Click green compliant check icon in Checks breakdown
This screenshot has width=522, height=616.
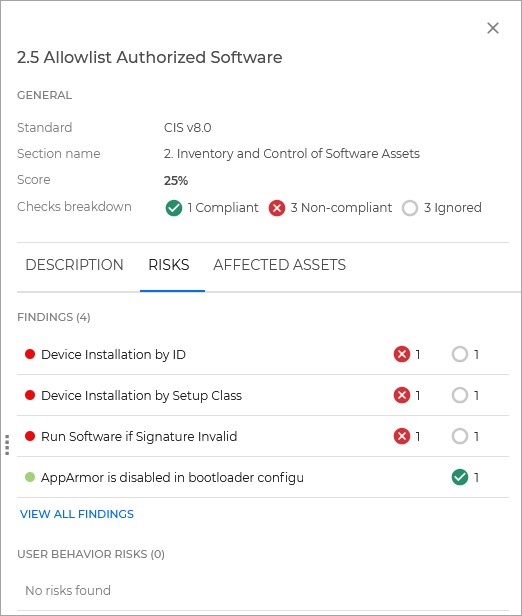point(174,208)
